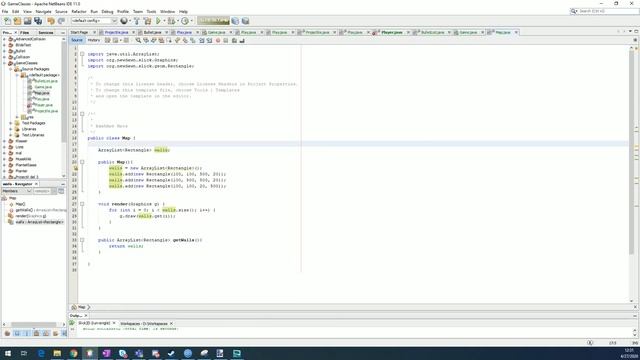Screen dimensions: 640x360
Task: Collapse the Source Packages node
Action: pos(11,69)
